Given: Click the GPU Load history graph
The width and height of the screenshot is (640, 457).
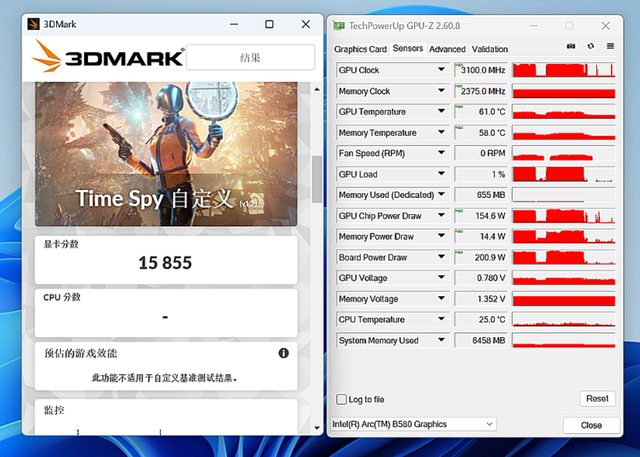Looking at the screenshot, I should [x=564, y=174].
